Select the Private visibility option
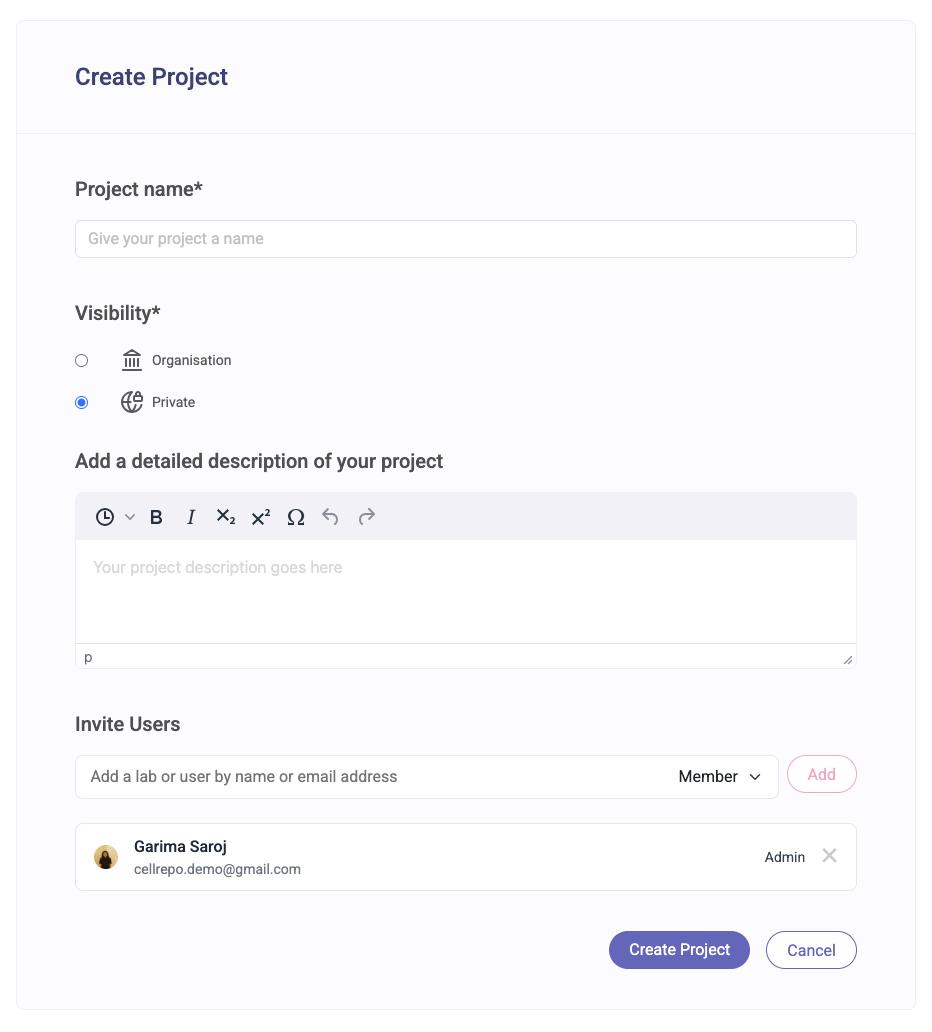This screenshot has height=1032, width=932. [x=81, y=402]
